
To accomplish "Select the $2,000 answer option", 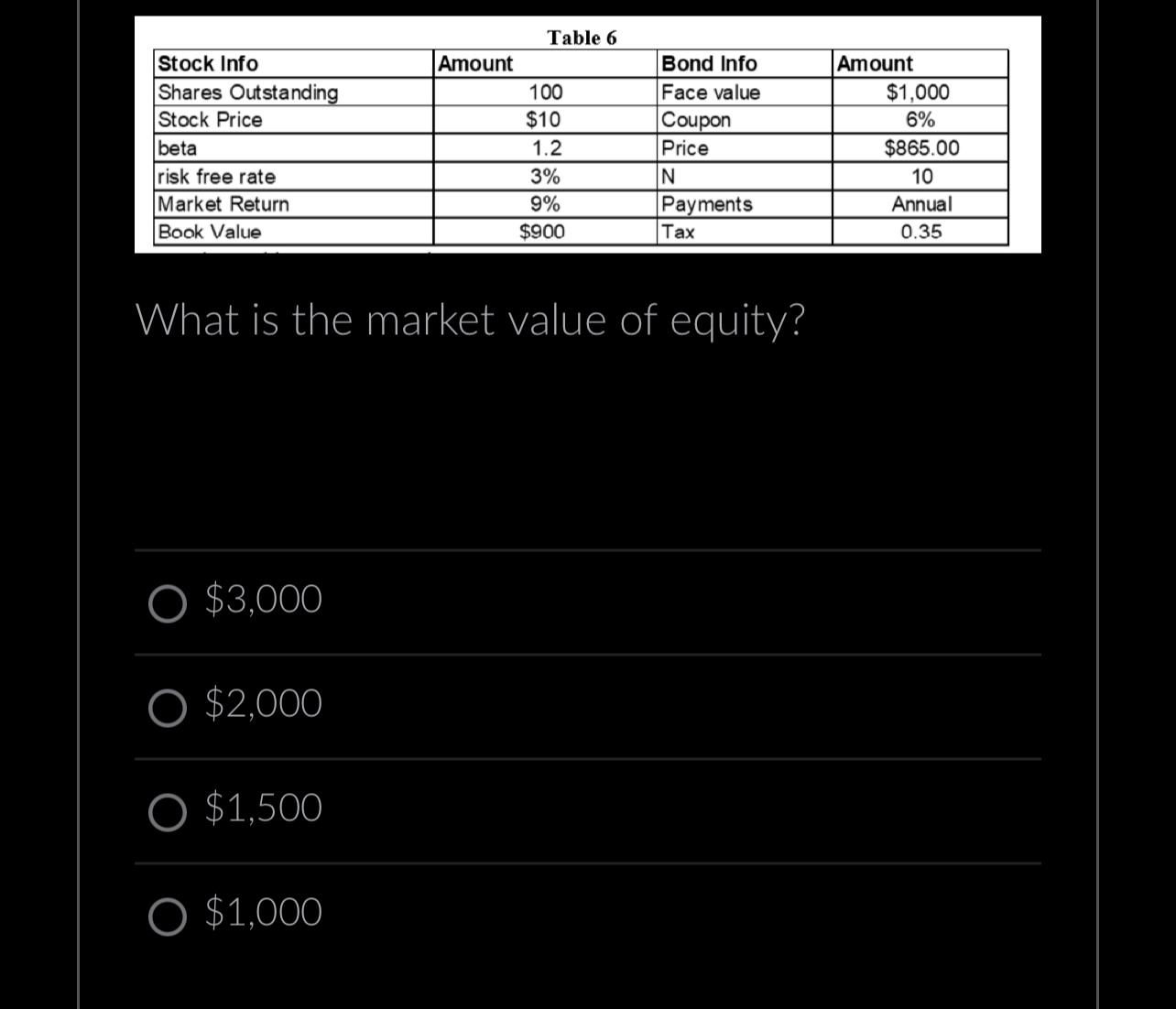I will (169, 706).
